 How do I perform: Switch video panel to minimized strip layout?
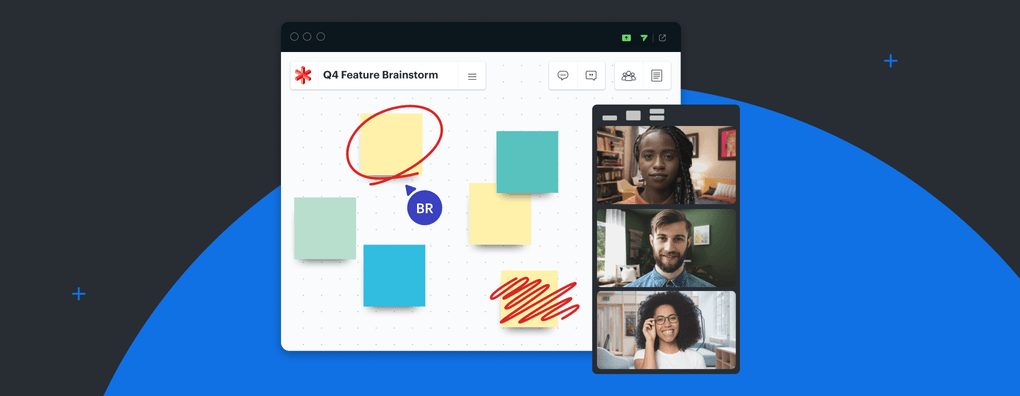pos(610,118)
